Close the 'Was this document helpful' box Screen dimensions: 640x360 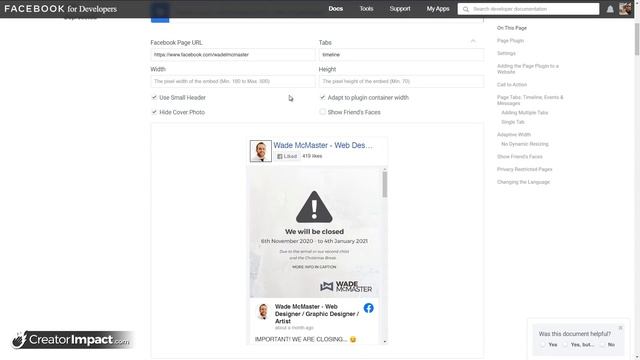[x=620, y=328]
